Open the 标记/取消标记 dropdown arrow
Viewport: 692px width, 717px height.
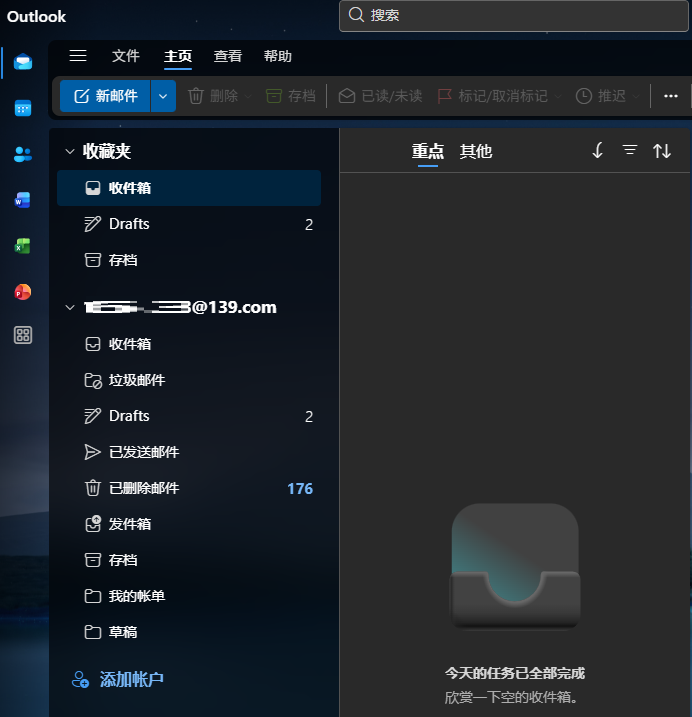point(558,96)
